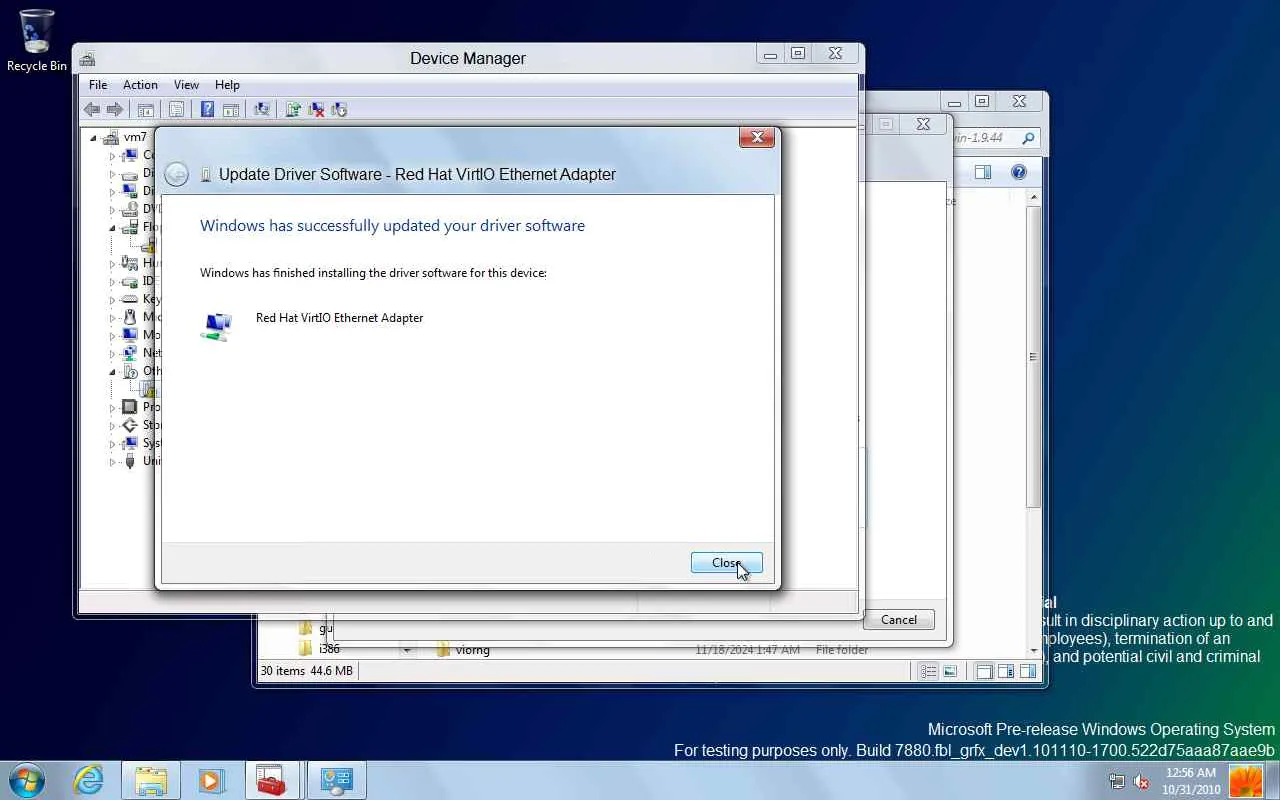Expand the Processors category node
The image size is (1280, 800).
click(x=112, y=407)
